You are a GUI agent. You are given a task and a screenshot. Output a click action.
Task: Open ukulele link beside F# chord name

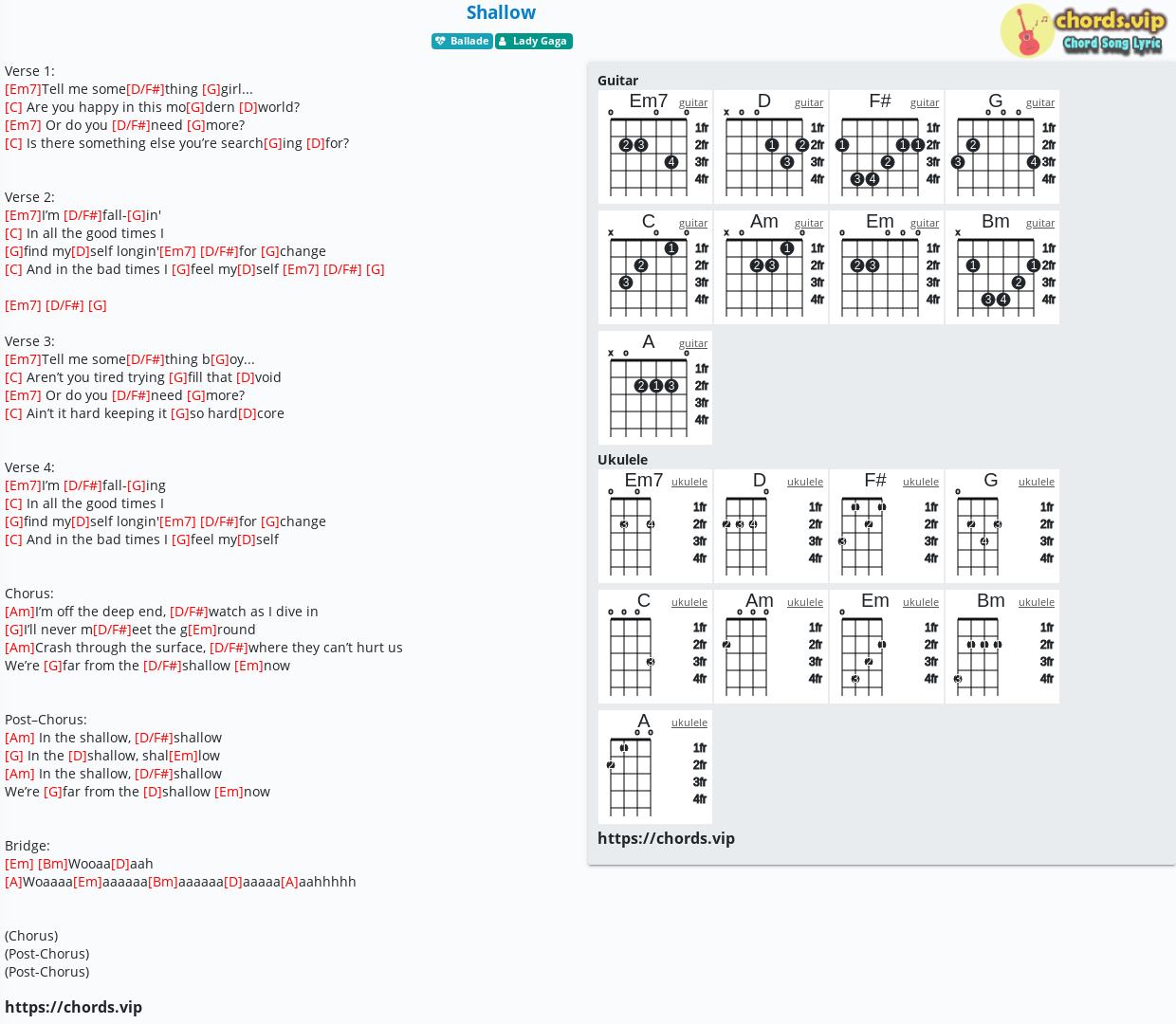[x=921, y=482]
